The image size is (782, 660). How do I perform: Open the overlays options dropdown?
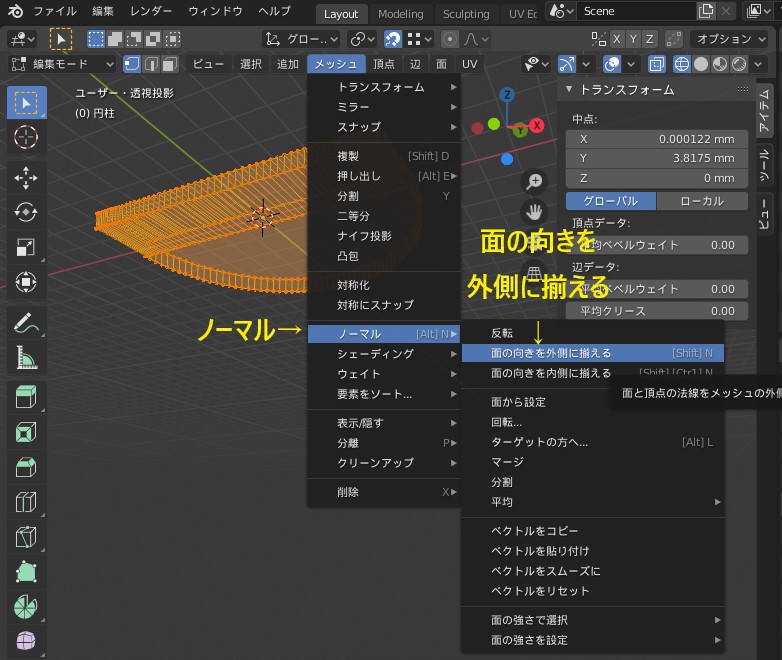coord(631,64)
